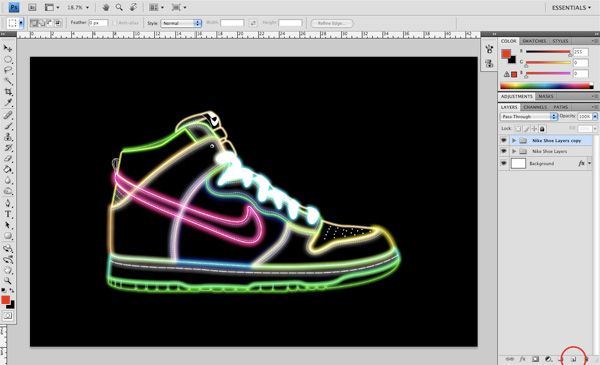Select the Blur tool
This screenshot has height=365, width=600.
click(x=8, y=180)
